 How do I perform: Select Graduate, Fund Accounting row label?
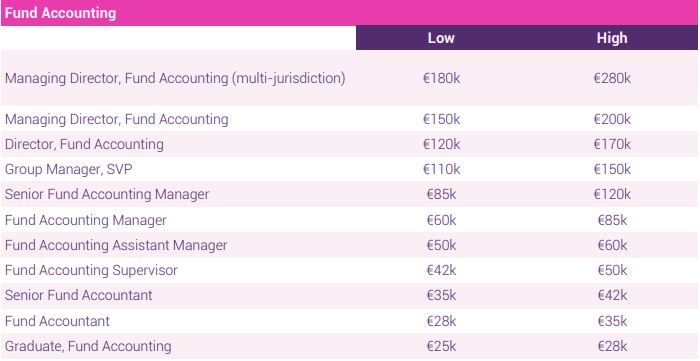pyautogui.click(x=88, y=346)
